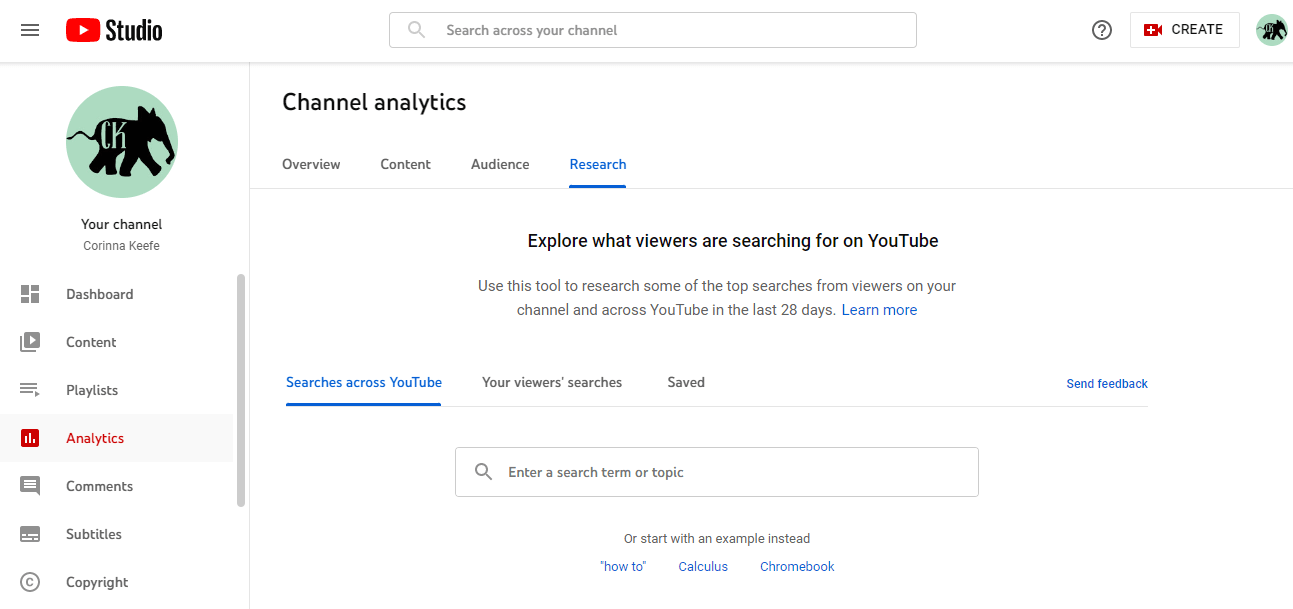Select the Research tab
The image size is (1293, 609).
598,164
